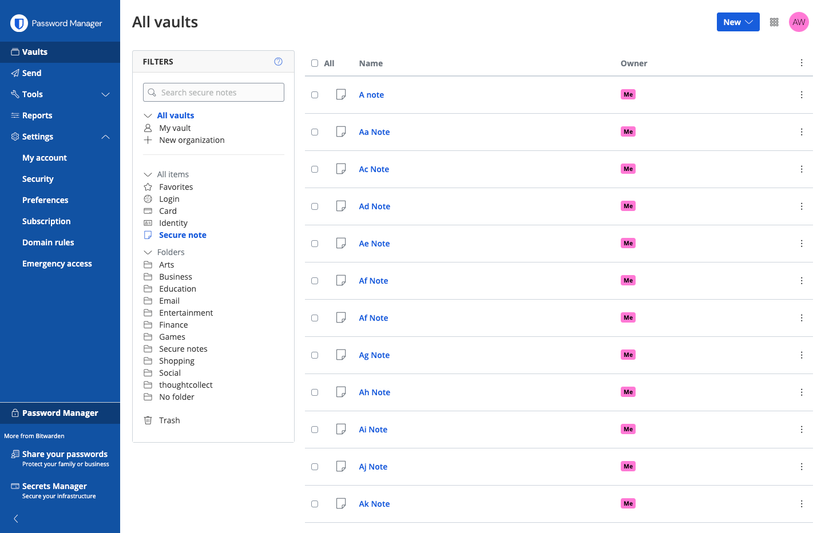Open the Reports page
The width and height of the screenshot is (825, 533).
pos(37,116)
